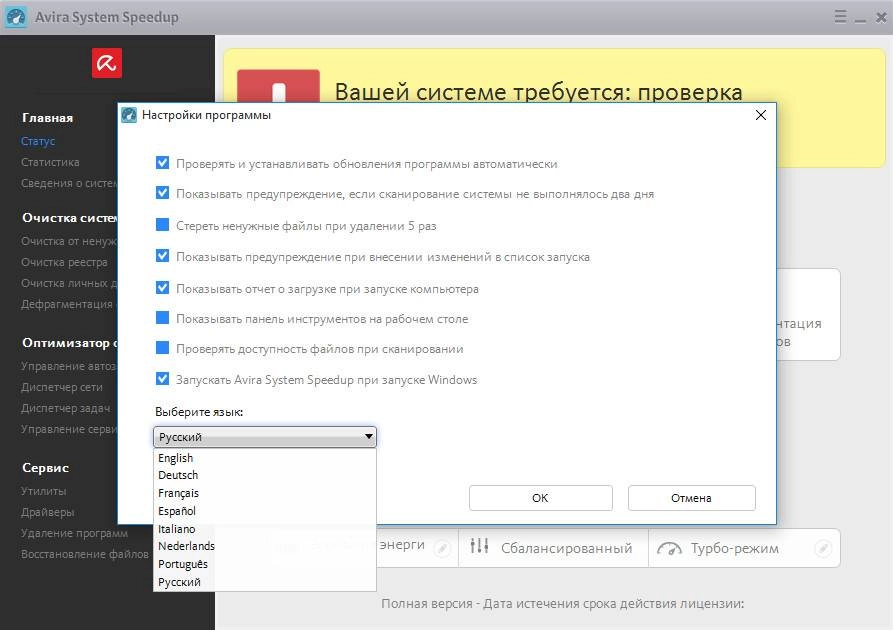Screen dimensions: 893x630
Task: Toggle boot report at computer startup
Action: 162,288
